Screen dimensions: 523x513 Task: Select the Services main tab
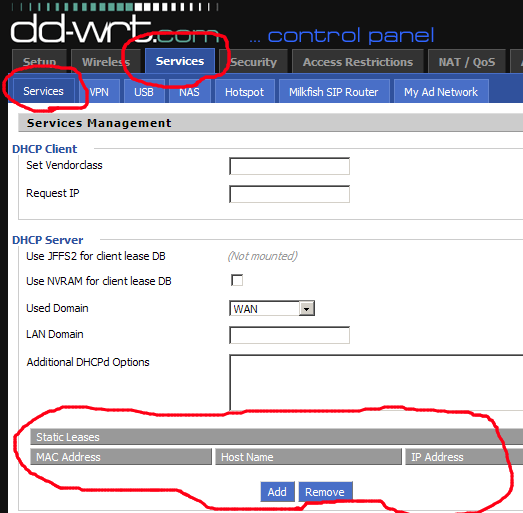180,61
